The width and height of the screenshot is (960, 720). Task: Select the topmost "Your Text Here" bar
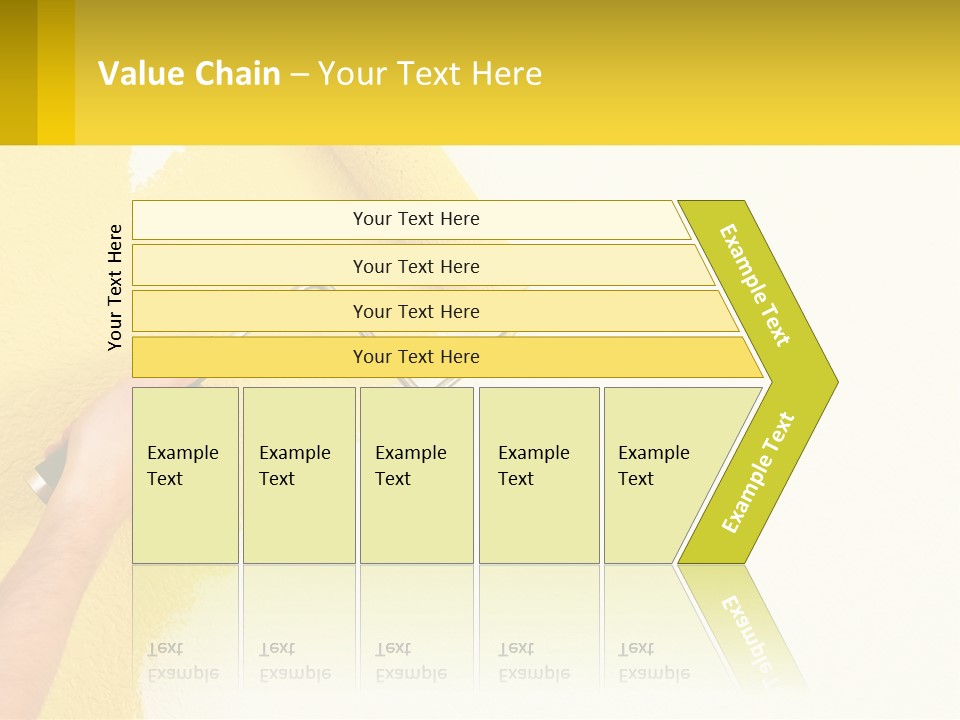tap(415, 219)
